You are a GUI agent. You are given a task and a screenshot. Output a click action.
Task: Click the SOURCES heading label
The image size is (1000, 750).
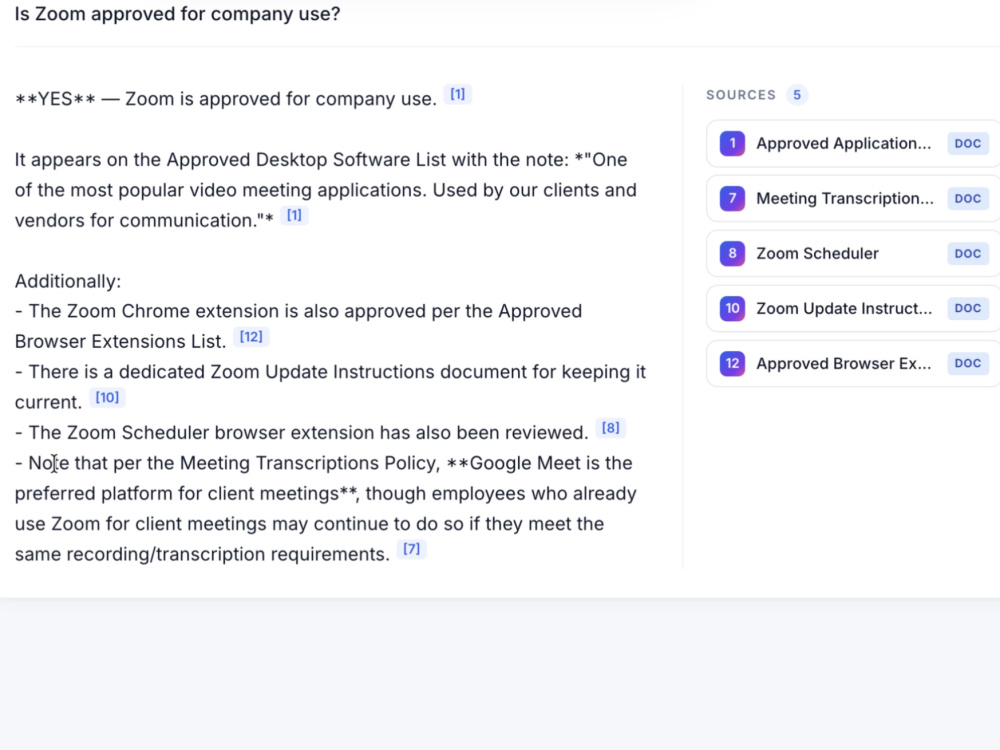[x=741, y=95]
